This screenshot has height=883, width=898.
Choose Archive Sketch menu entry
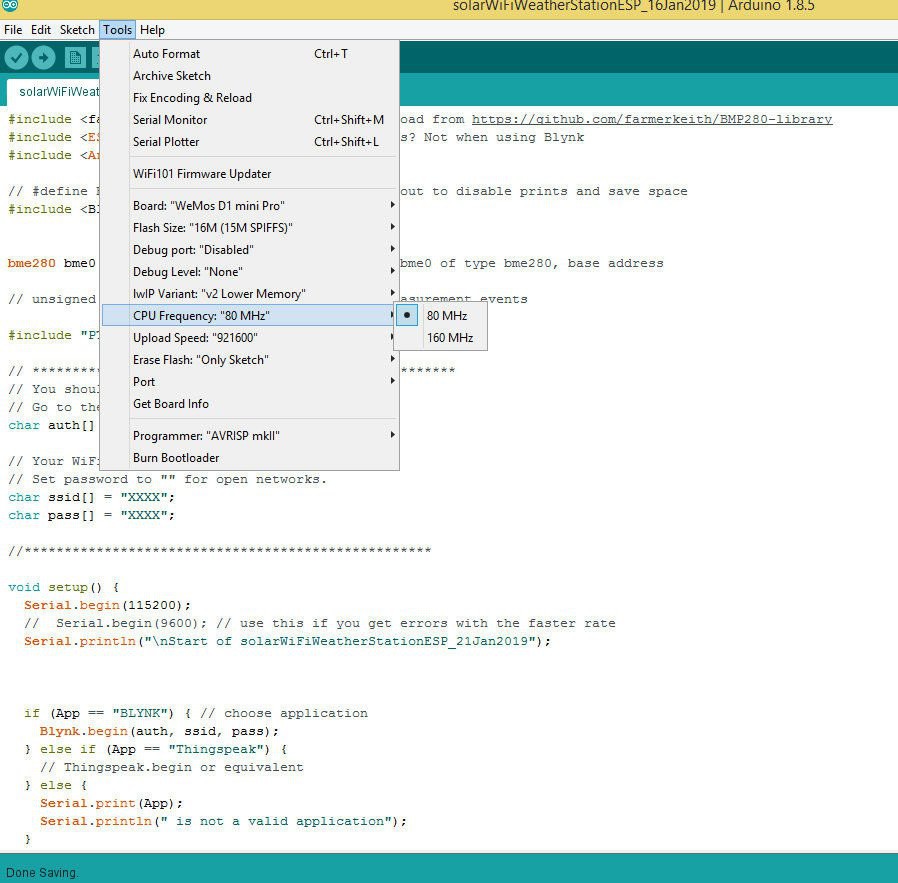tap(249, 76)
